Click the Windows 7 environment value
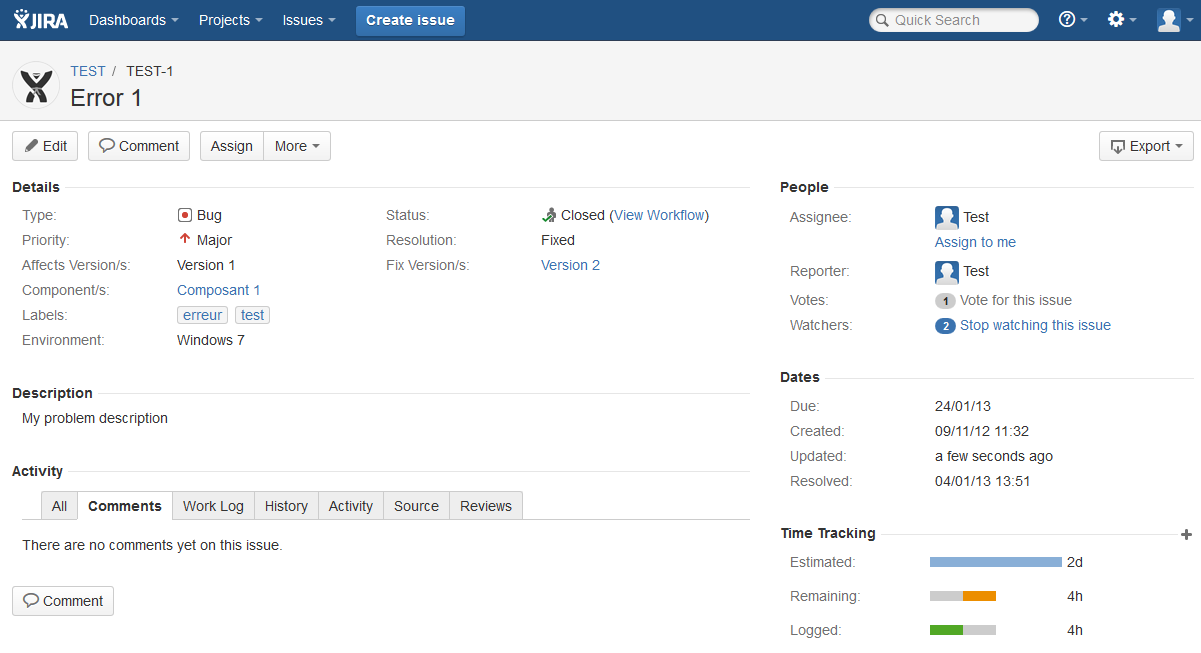This screenshot has height=653, width=1201. tap(211, 340)
